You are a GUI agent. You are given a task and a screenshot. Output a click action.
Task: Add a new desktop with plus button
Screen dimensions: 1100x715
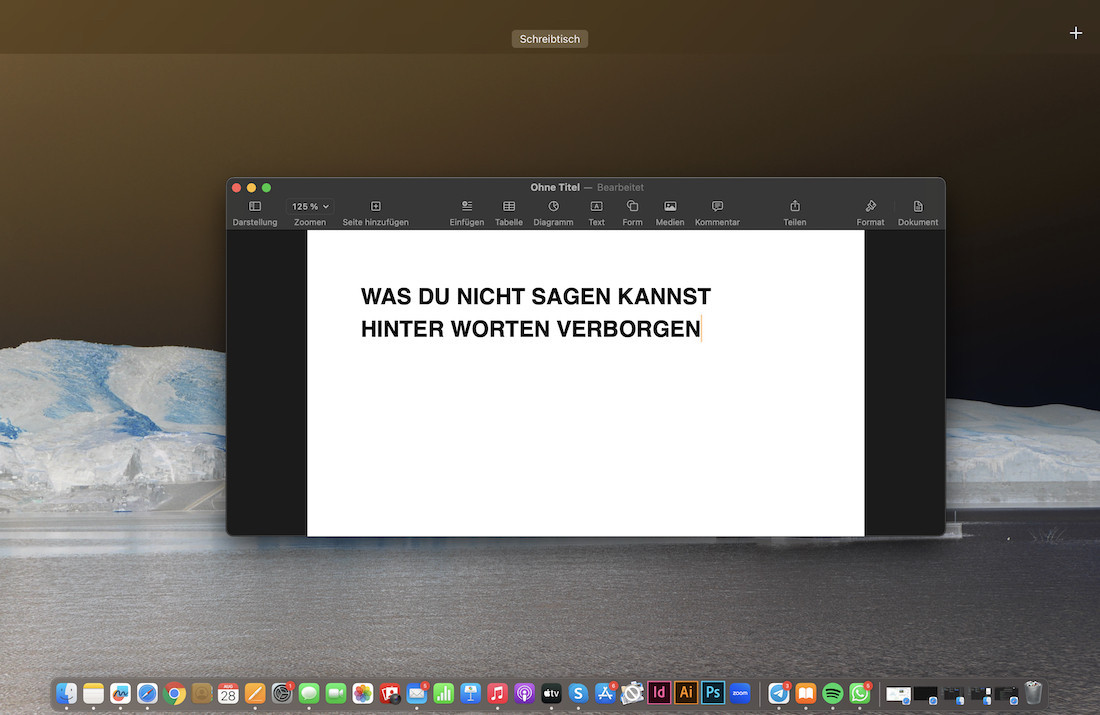tap(1076, 33)
